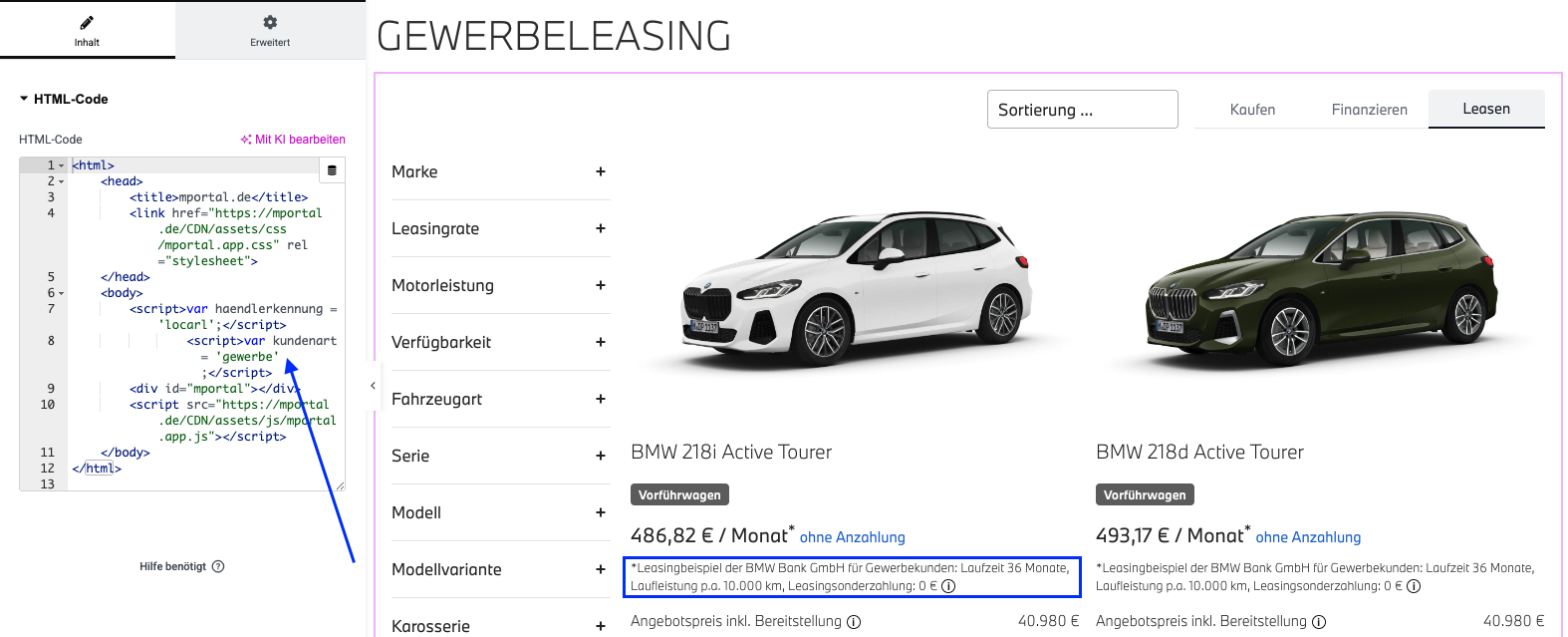Expand the Marke filter
Viewport: 1568px width, 637px height.
[x=601, y=171]
